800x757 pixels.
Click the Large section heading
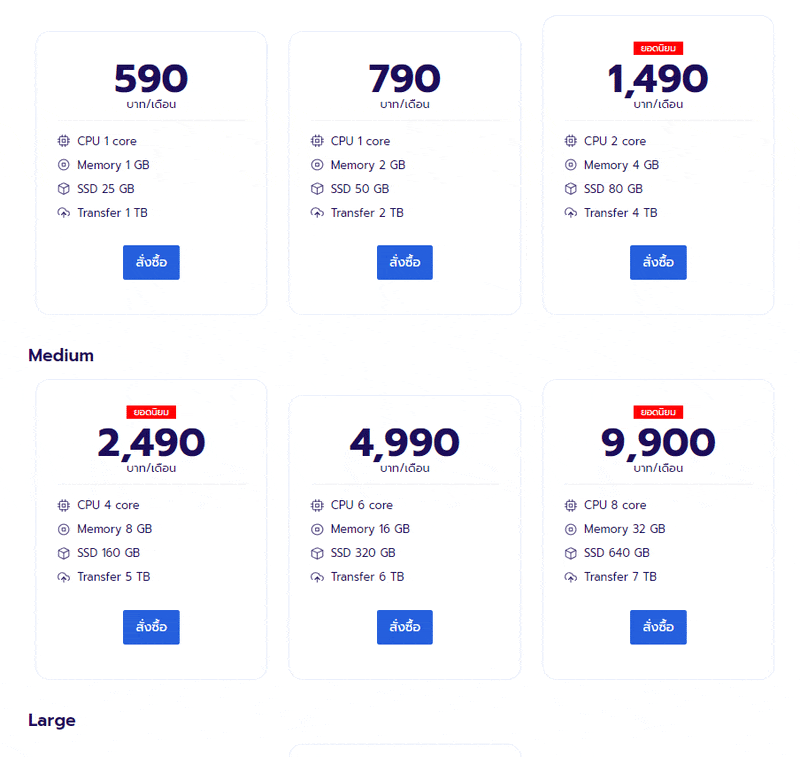coord(52,720)
